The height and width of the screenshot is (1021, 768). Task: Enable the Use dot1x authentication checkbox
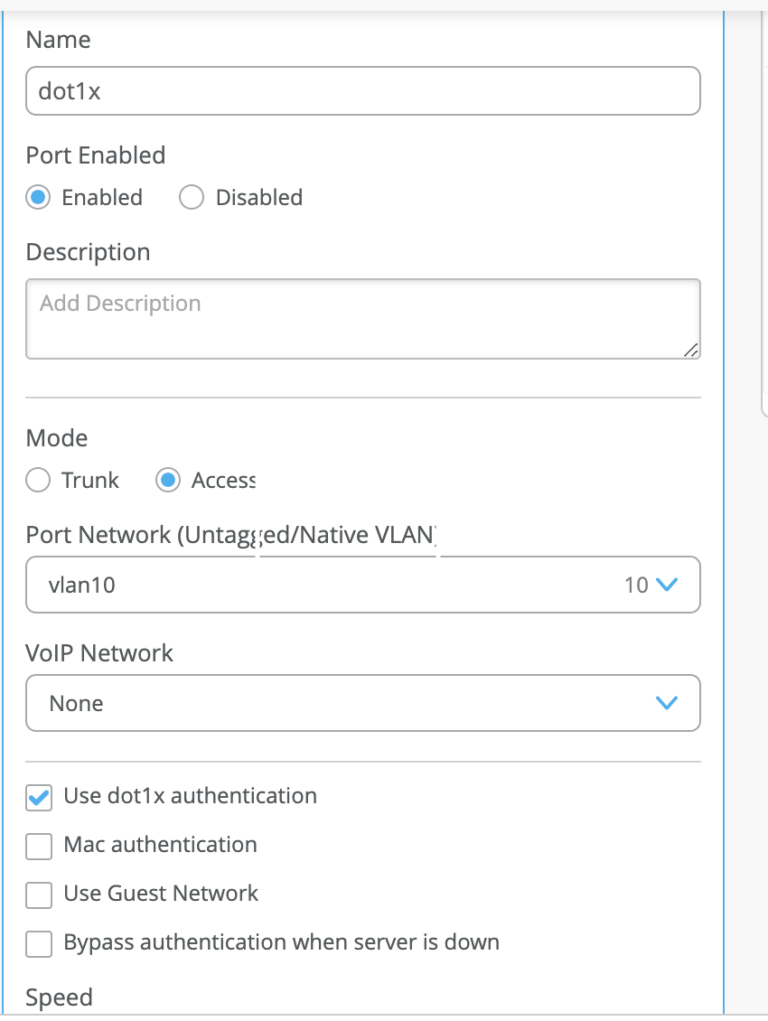38,796
